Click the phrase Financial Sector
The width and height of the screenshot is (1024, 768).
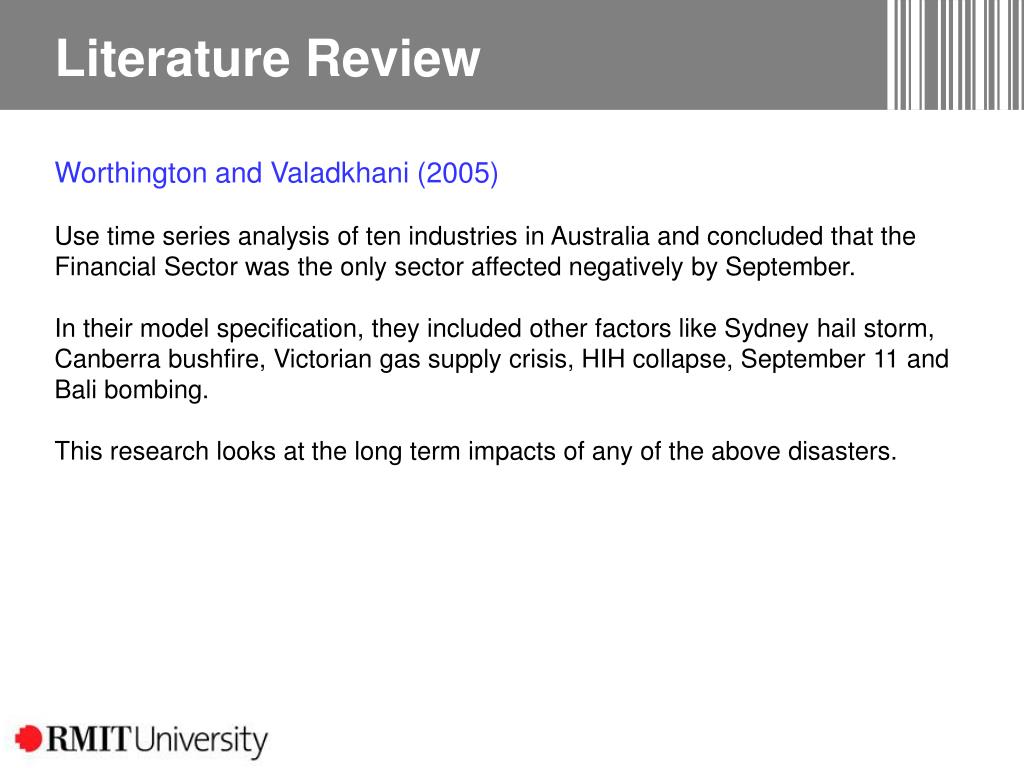[x=146, y=266]
